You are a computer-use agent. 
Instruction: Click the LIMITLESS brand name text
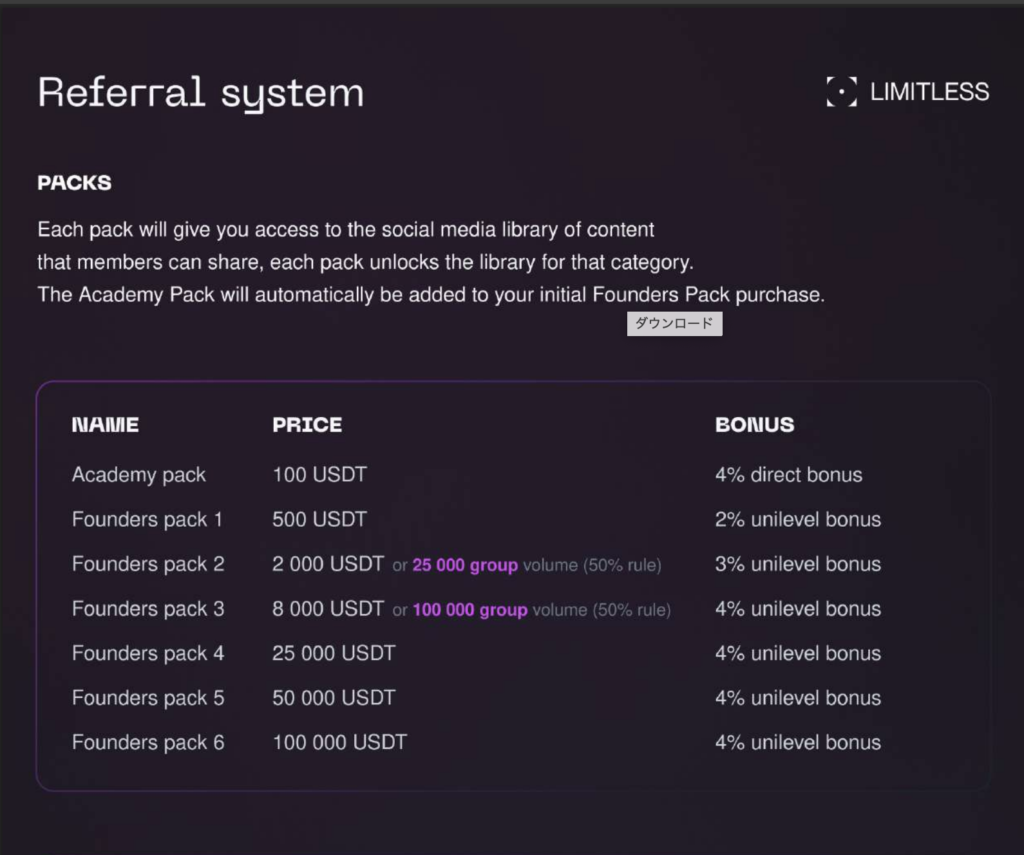pos(929,92)
